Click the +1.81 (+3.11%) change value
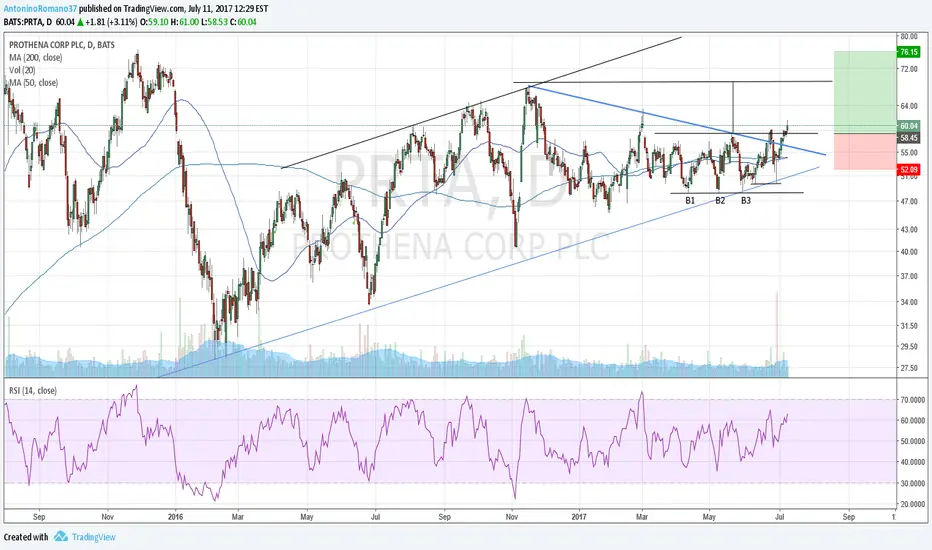932x550 pixels. coord(111,22)
